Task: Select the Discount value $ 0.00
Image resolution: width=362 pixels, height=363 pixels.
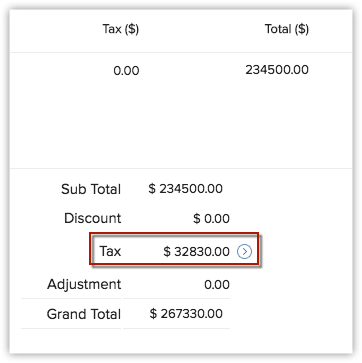Action: 211,219
